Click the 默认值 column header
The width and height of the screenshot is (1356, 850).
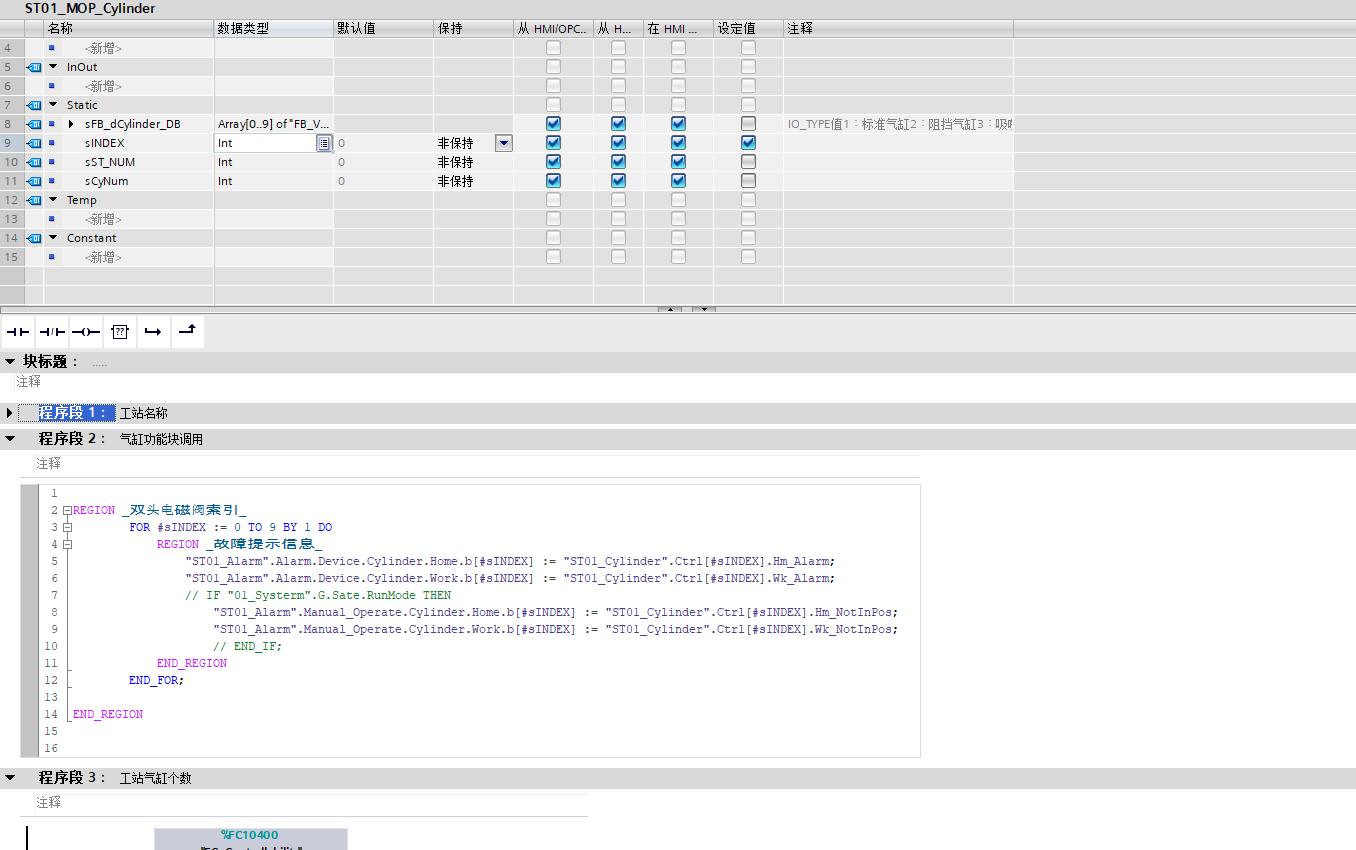pyautogui.click(x=383, y=29)
